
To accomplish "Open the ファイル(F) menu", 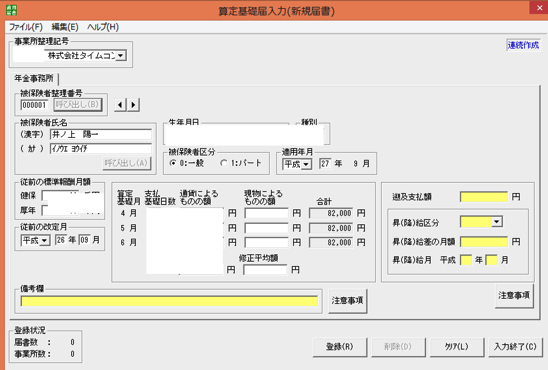I will [x=26, y=27].
